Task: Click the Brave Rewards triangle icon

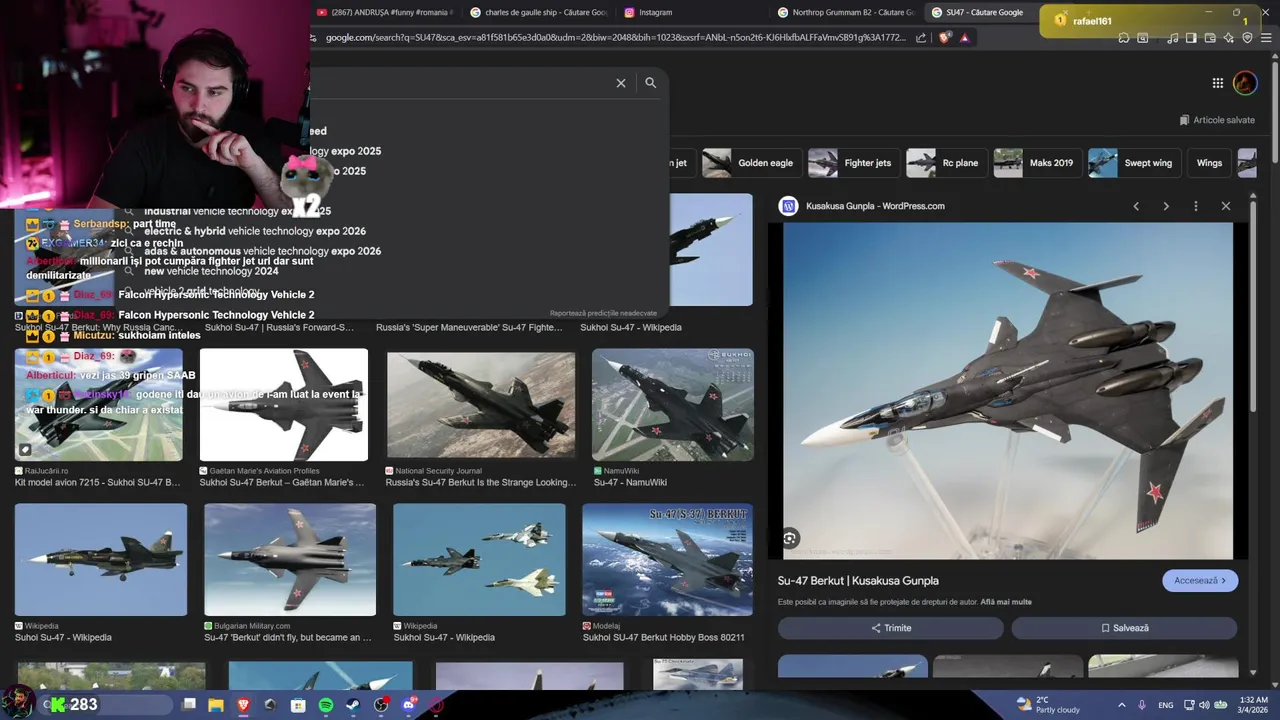Action: pos(965,38)
